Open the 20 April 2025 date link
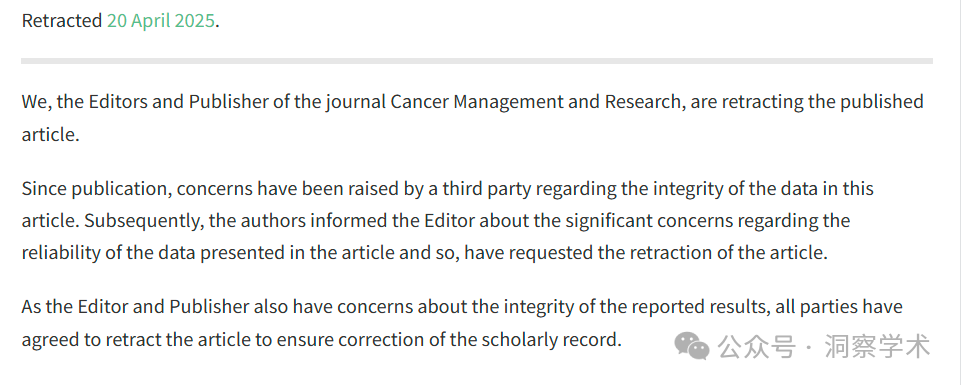 click(x=161, y=21)
